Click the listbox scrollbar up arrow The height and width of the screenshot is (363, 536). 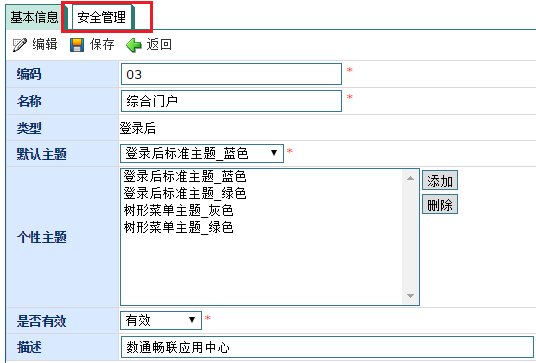(411, 178)
